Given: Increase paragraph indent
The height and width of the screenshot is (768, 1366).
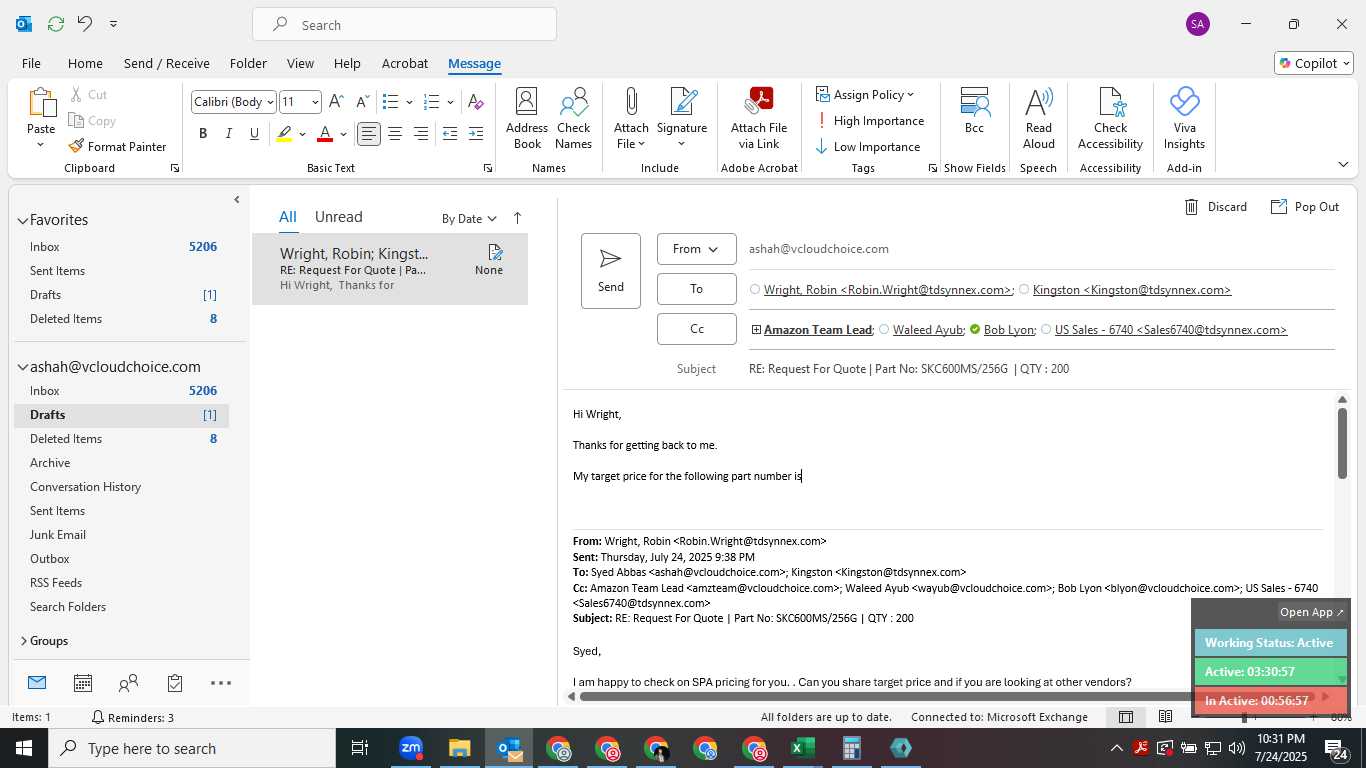Looking at the screenshot, I should point(476,134).
